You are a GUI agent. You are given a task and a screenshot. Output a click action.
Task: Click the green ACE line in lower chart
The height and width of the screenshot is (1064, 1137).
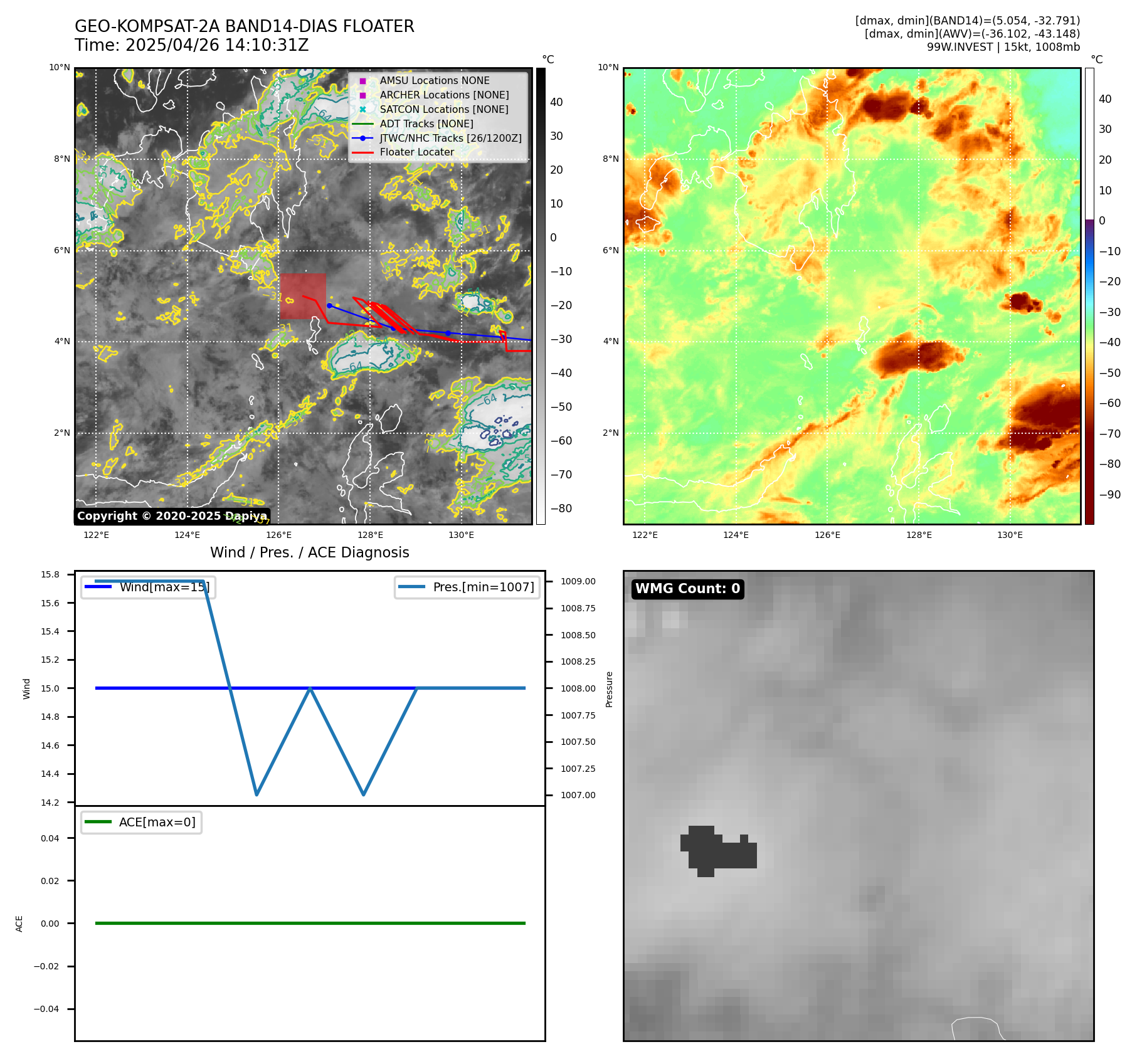pos(310,924)
